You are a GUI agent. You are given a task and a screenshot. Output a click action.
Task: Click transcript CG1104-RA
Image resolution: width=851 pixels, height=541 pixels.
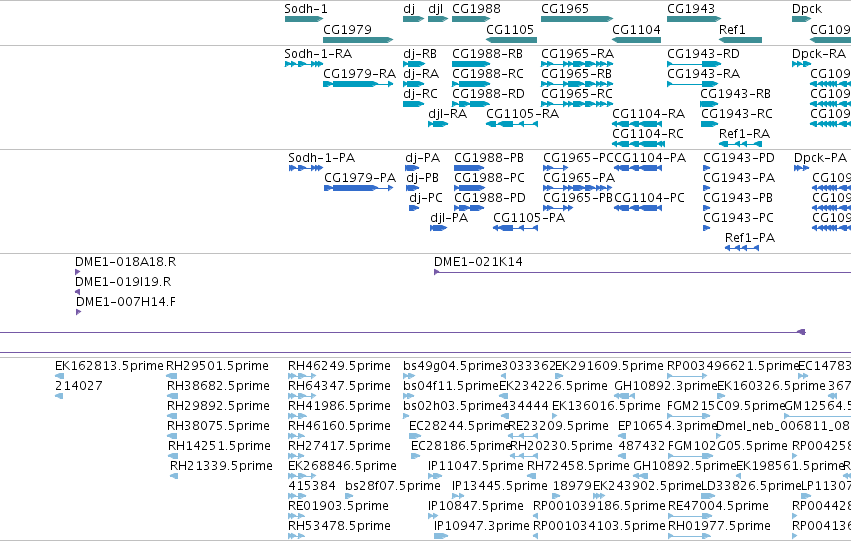coord(637,124)
